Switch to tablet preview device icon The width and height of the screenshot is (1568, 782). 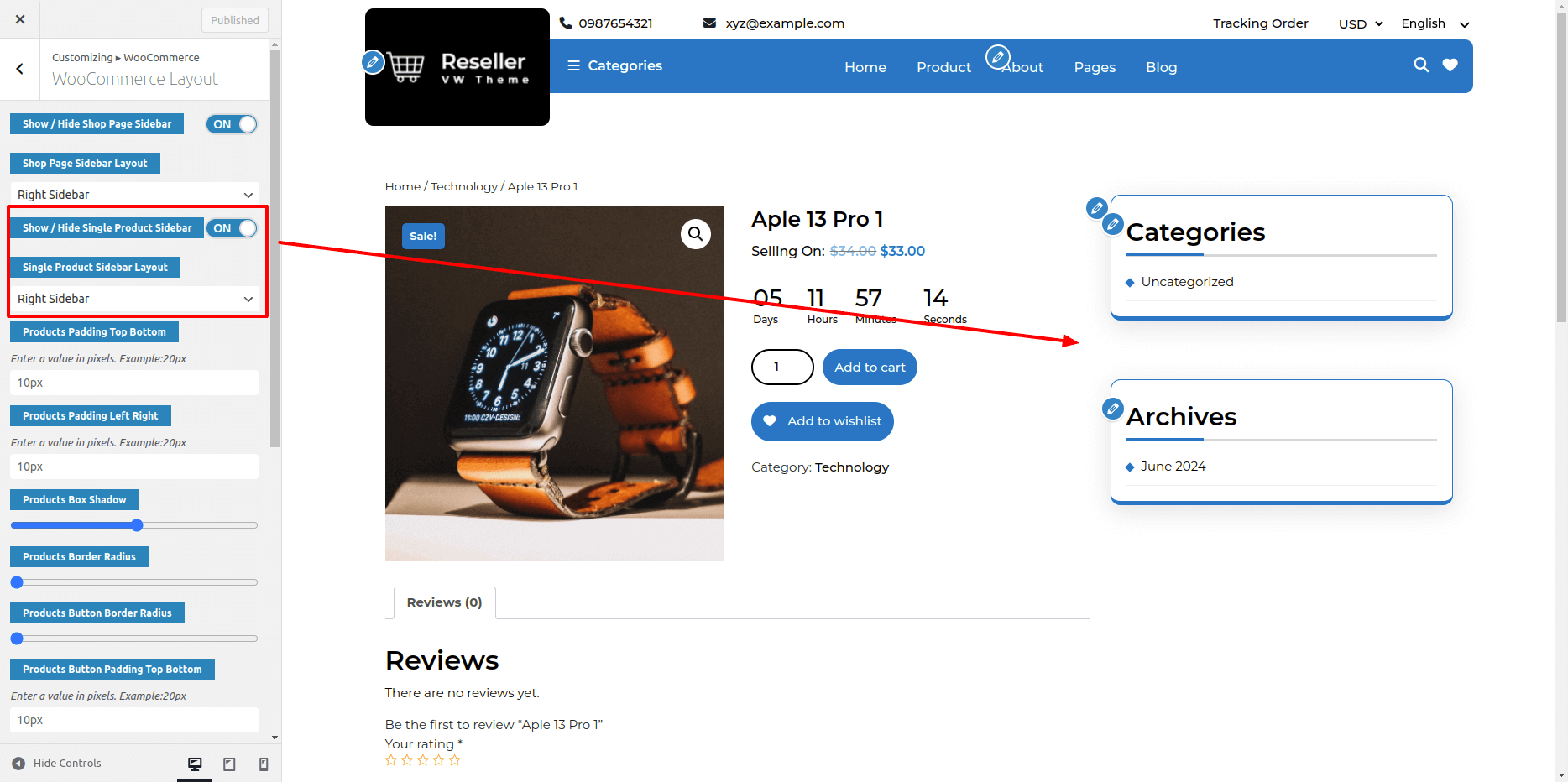coord(229,764)
